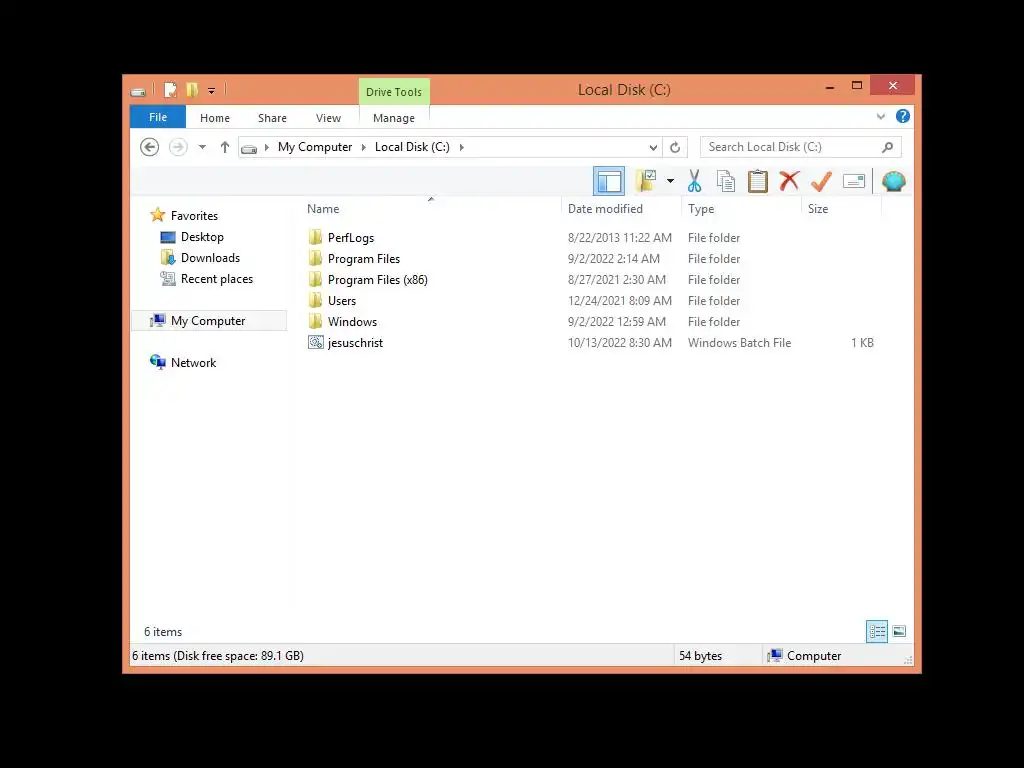
Task: Click Local Disk (C:) in the breadcrumb
Action: tap(412, 147)
